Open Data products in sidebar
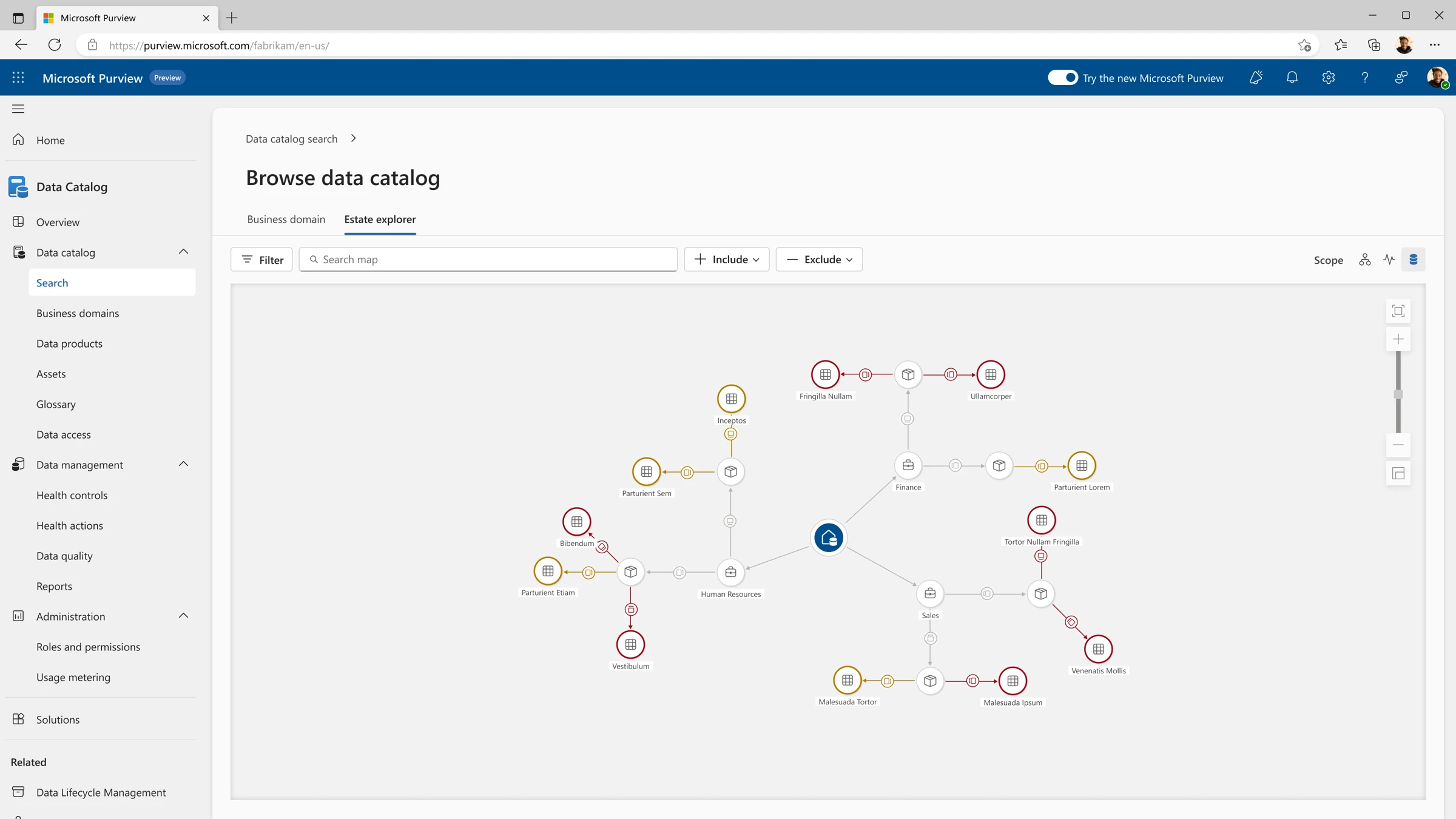Screen dimensions: 1456x819 click(x=69, y=343)
